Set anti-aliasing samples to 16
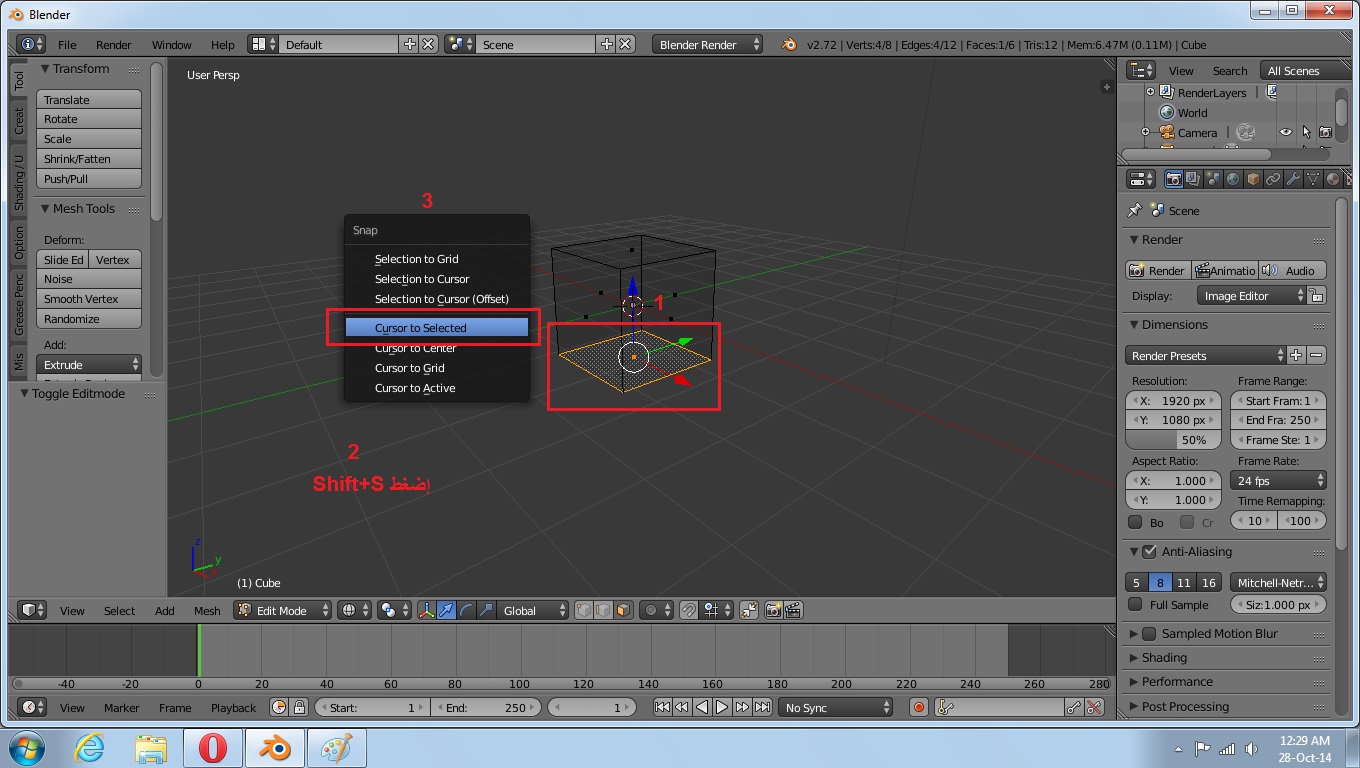The width and height of the screenshot is (1360, 768). 1209,582
